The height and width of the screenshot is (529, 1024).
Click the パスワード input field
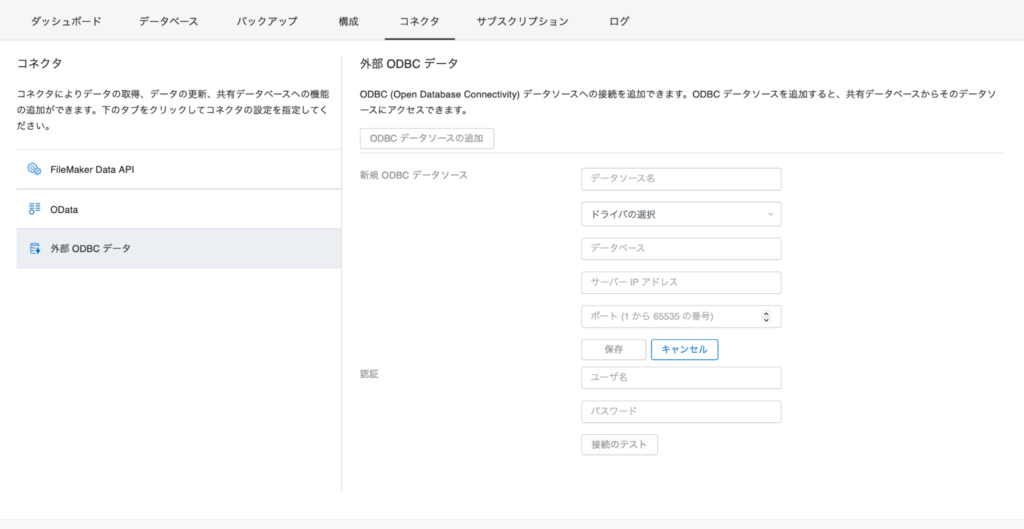tap(680, 411)
